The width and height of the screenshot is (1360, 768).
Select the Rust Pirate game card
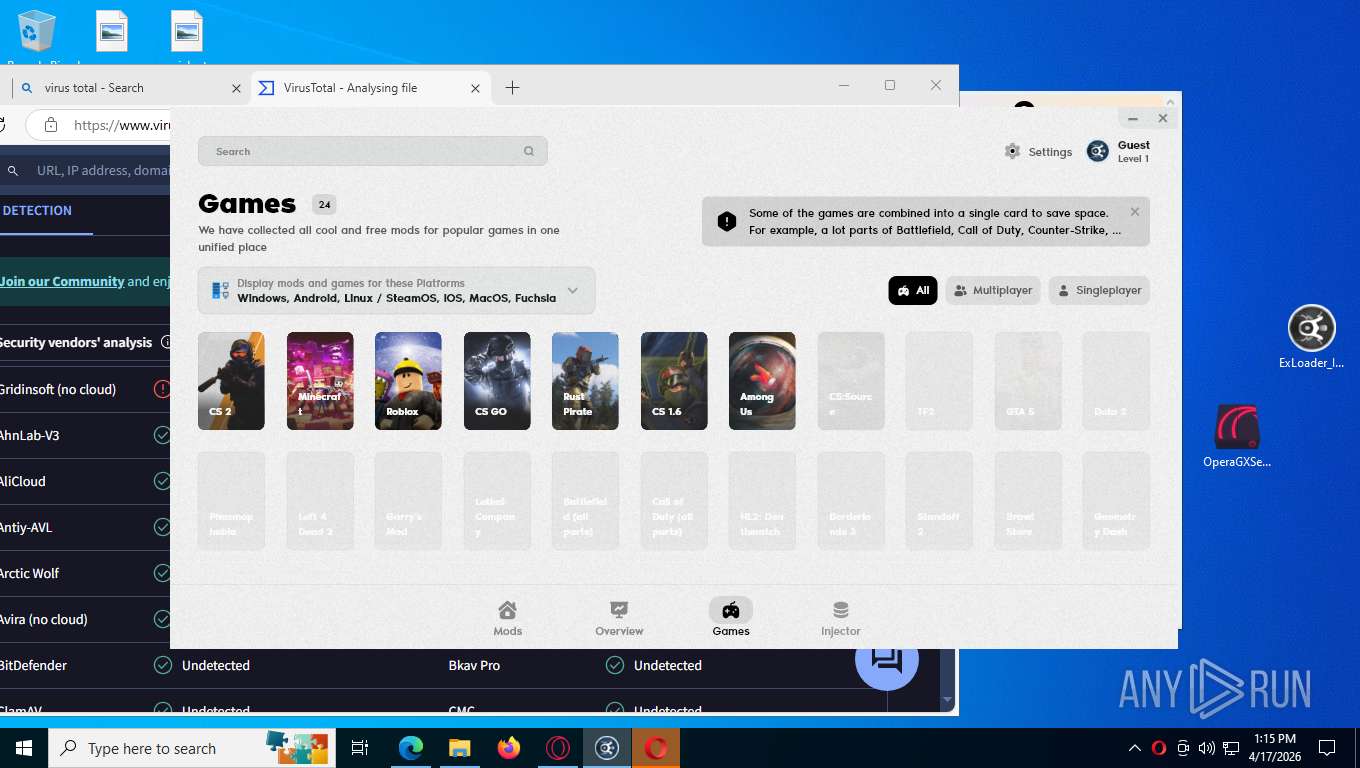click(x=585, y=381)
